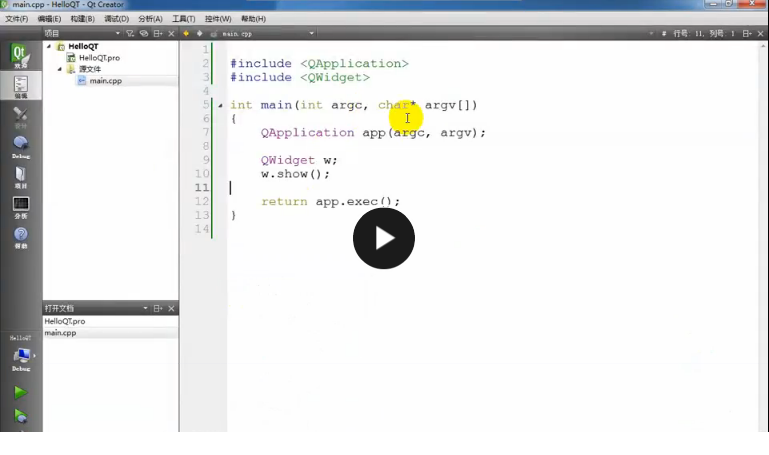Collapse the HelloQT project tree node

(49, 46)
